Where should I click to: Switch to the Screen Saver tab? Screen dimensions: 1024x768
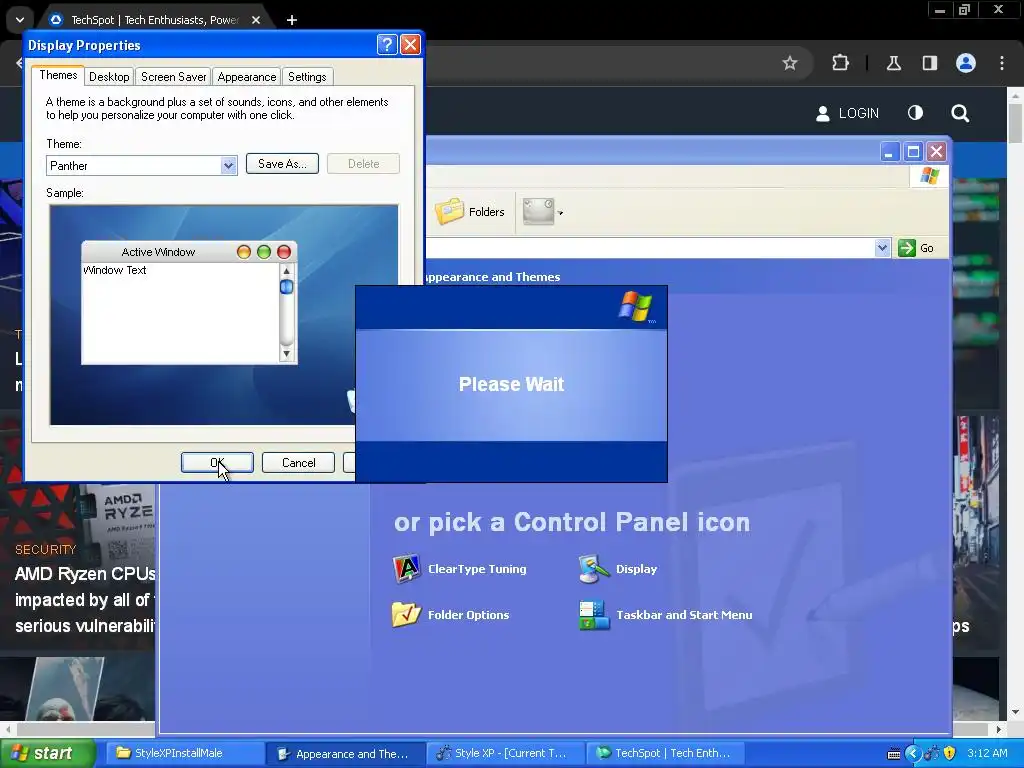coord(174,77)
